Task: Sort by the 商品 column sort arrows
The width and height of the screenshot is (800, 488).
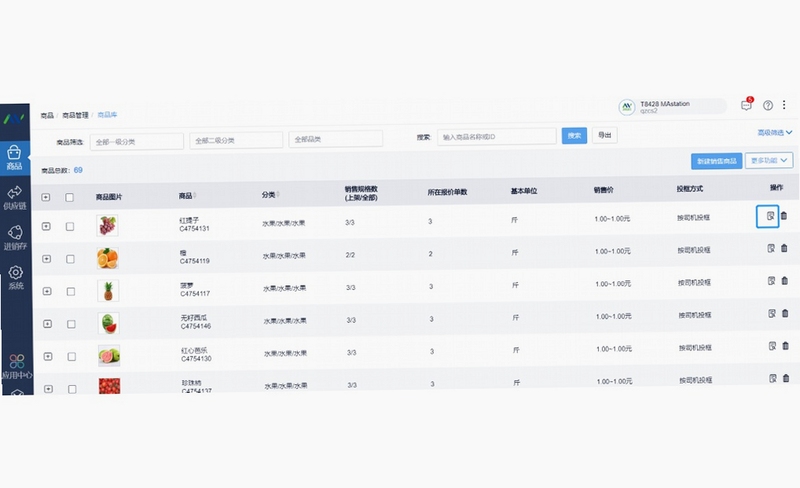Action: [195, 196]
